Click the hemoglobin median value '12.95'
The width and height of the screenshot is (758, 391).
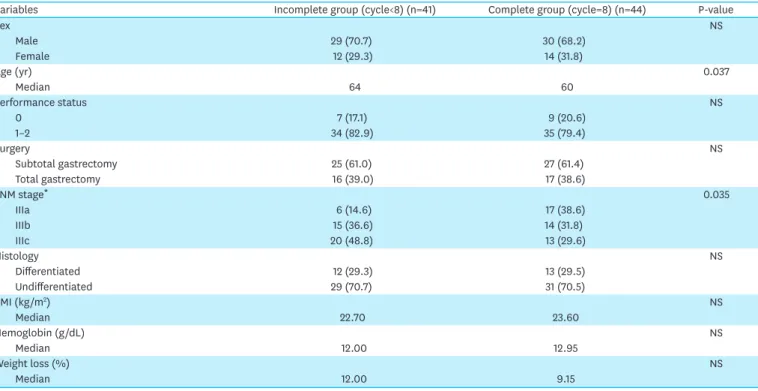click(x=566, y=348)
